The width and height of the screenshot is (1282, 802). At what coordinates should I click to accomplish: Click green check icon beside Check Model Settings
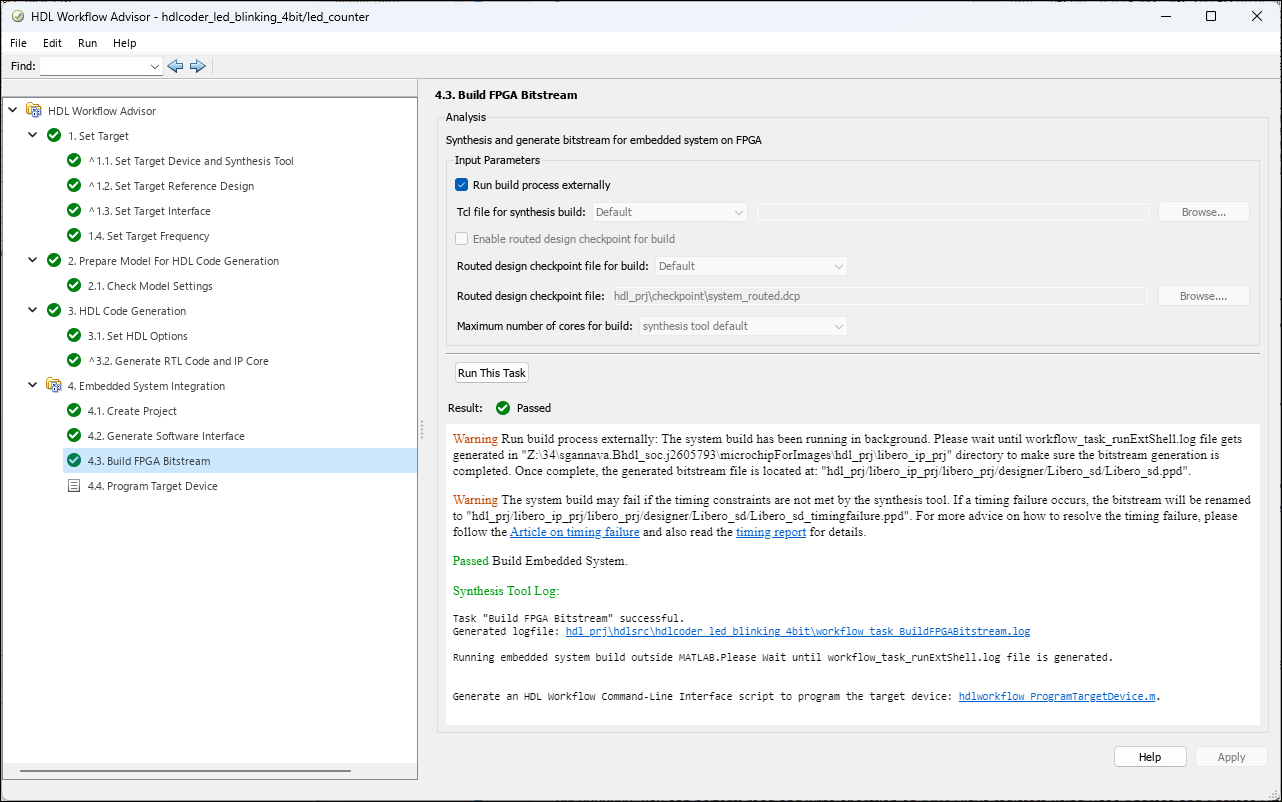tap(74, 286)
